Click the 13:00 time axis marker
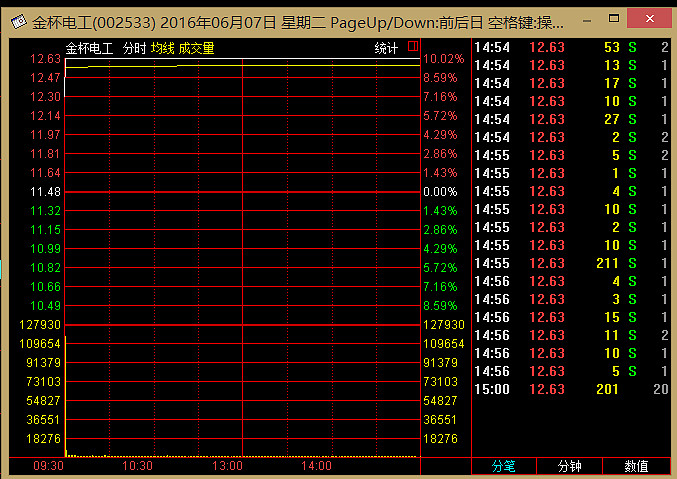Screen dimensions: 677x479 (227, 466)
